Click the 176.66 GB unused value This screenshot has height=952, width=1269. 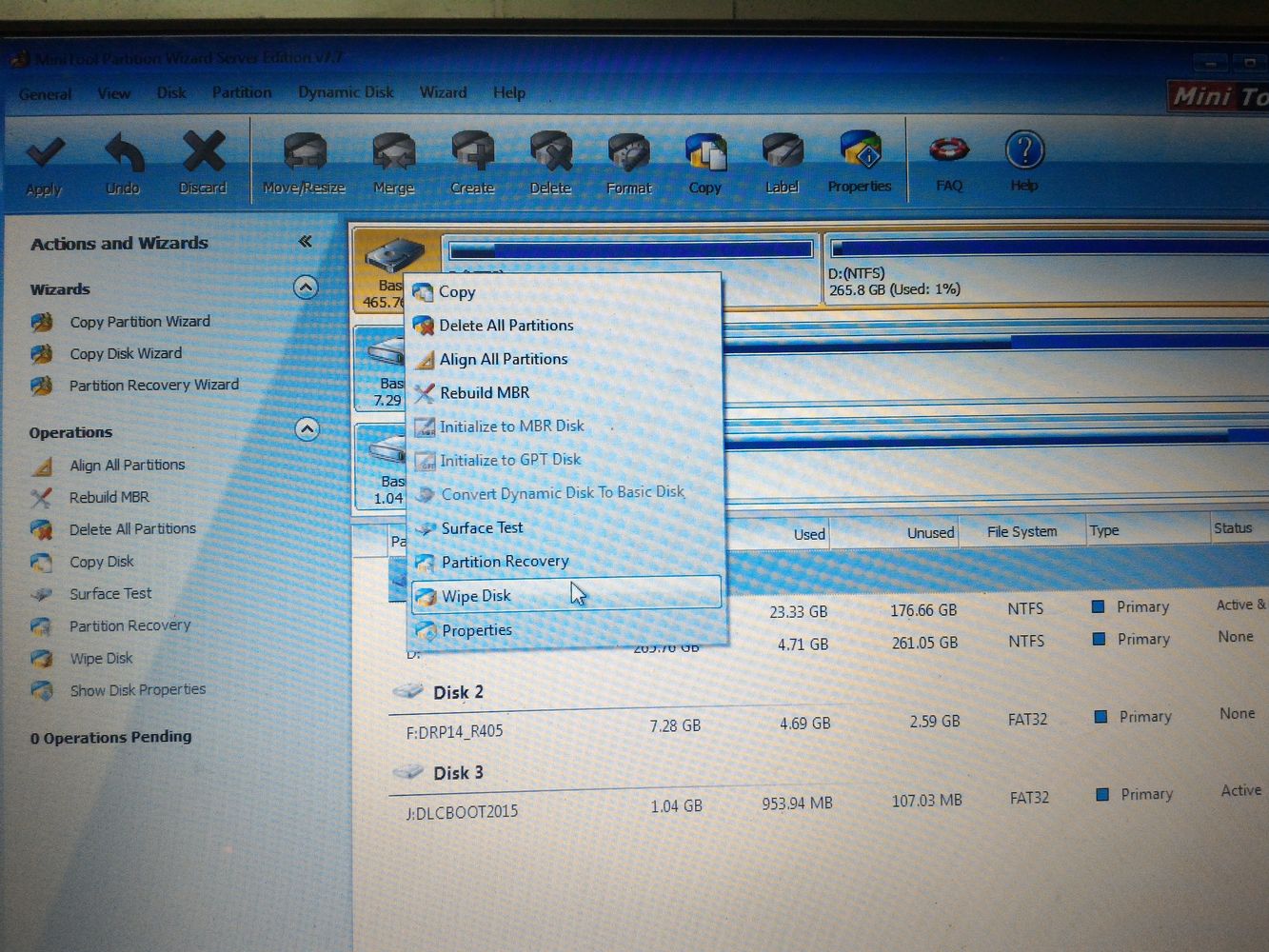click(x=923, y=609)
